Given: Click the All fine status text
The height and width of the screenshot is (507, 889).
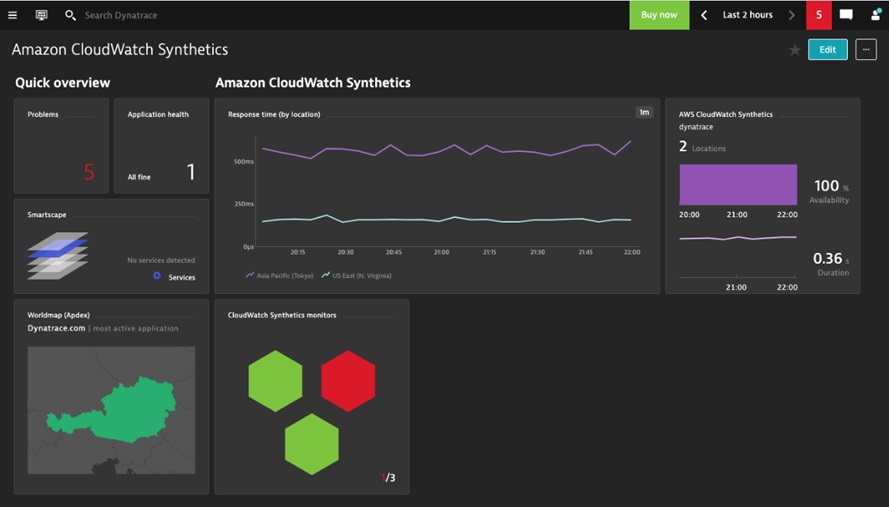Looking at the screenshot, I should [x=139, y=177].
